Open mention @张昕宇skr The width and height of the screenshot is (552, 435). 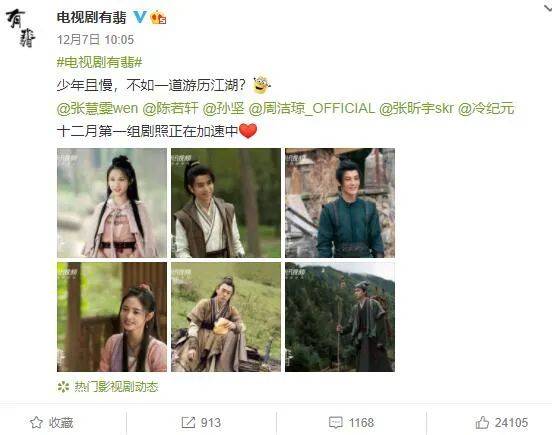(x=416, y=108)
